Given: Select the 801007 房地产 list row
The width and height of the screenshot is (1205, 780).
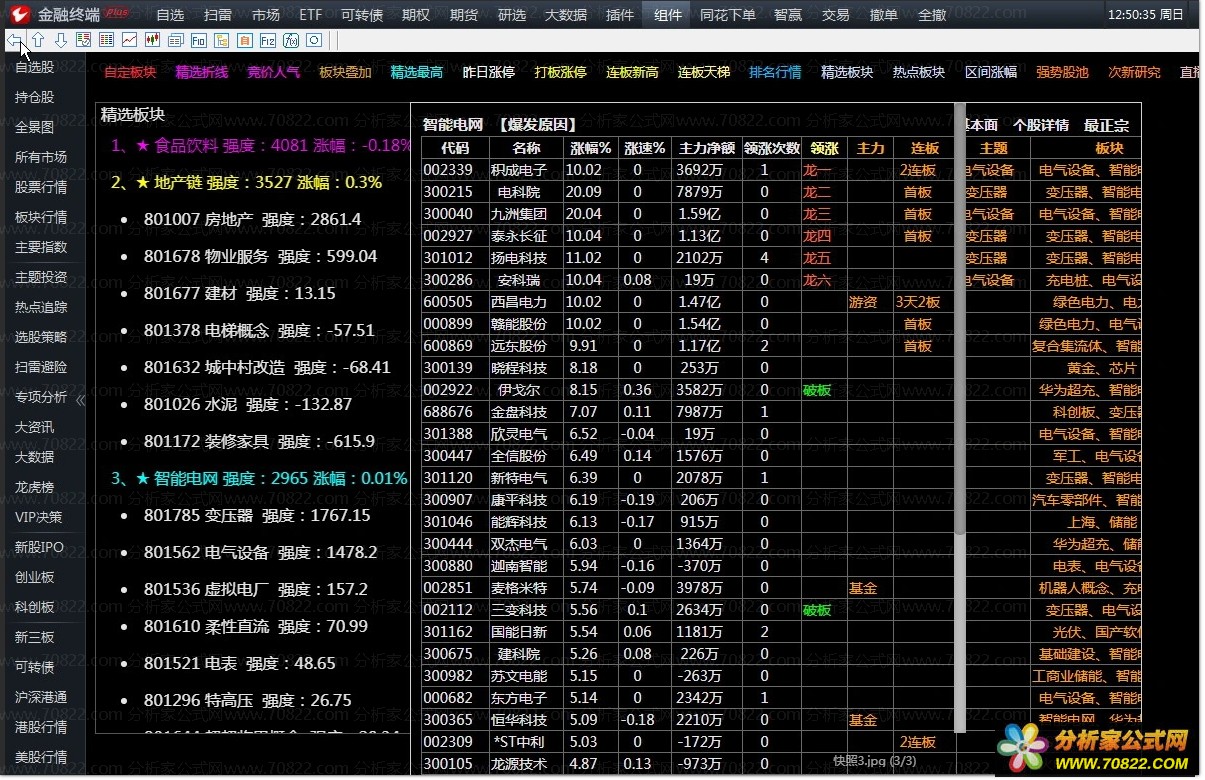Looking at the screenshot, I should tap(252, 219).
